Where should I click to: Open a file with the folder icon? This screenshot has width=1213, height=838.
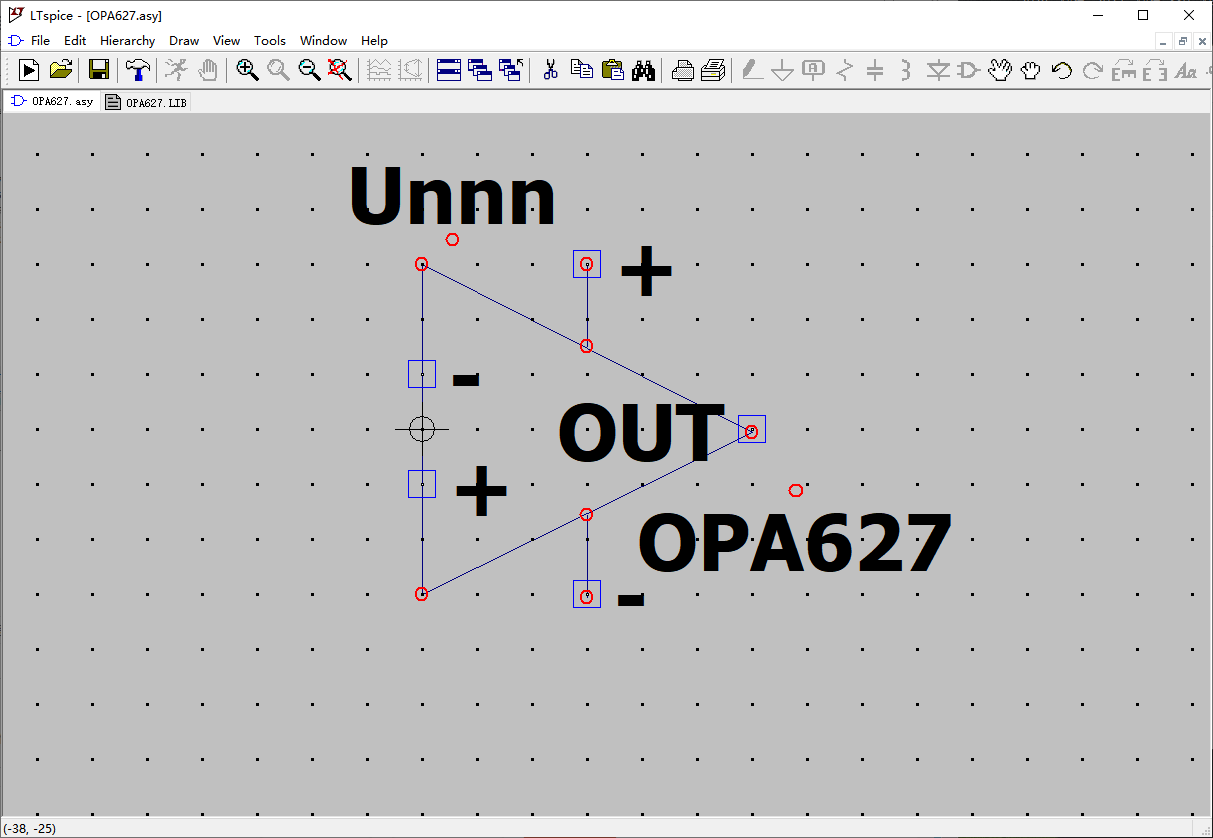coord(61,70)
